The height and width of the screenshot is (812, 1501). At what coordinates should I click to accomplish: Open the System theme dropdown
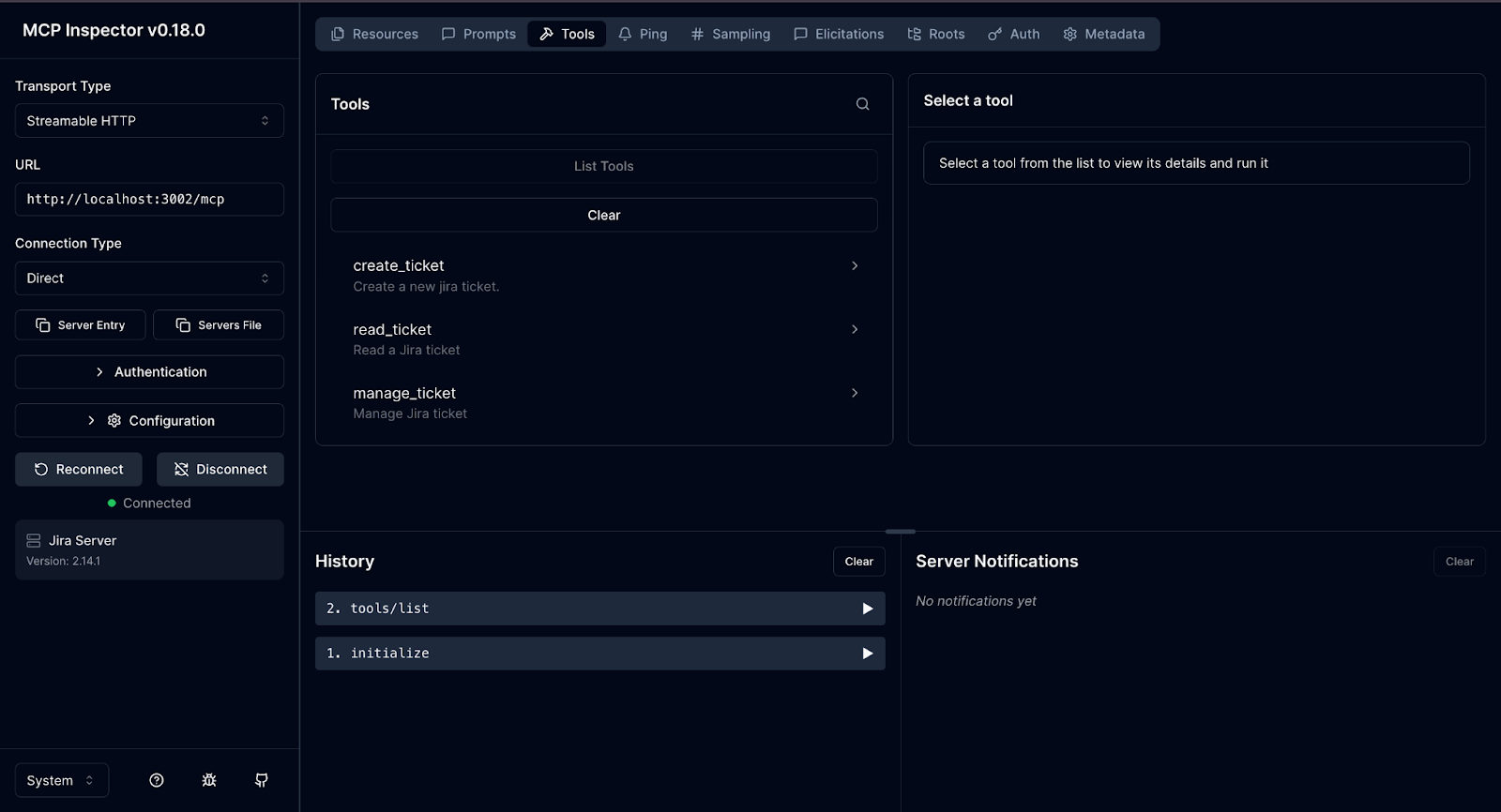click(x=62, y=780)
